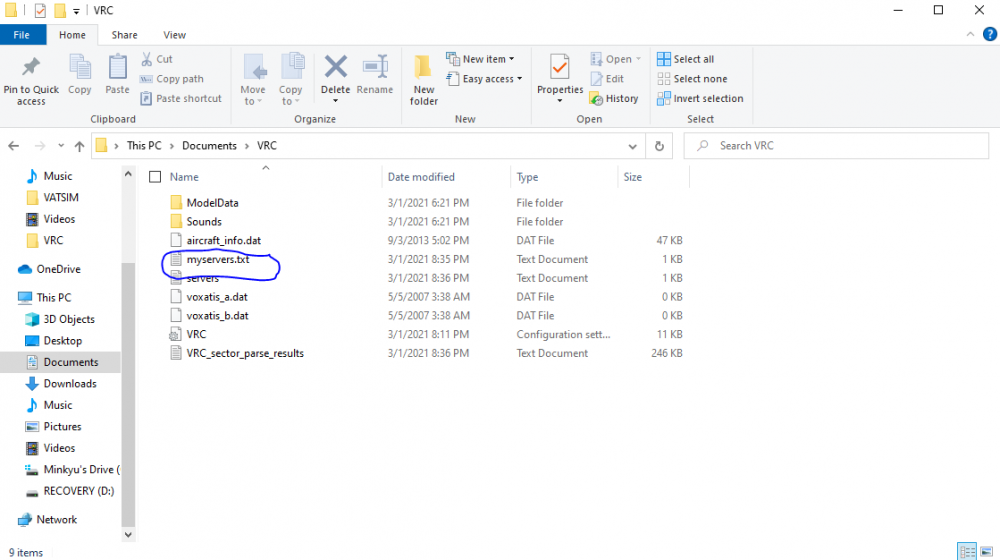The width and height of the screenshot is (1000, 560).
Task: Click the Copy path button
Action: point(172,79)
